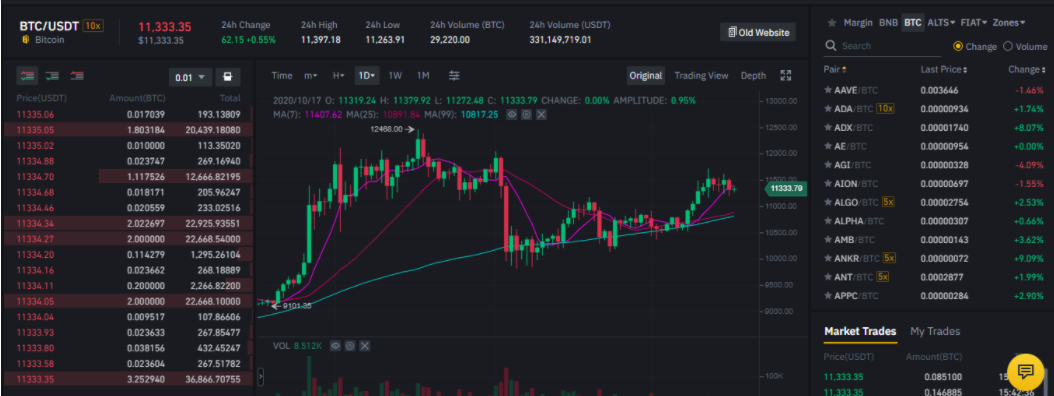
Task: Select sell order at price 11335.05
Action: [128, 130]
